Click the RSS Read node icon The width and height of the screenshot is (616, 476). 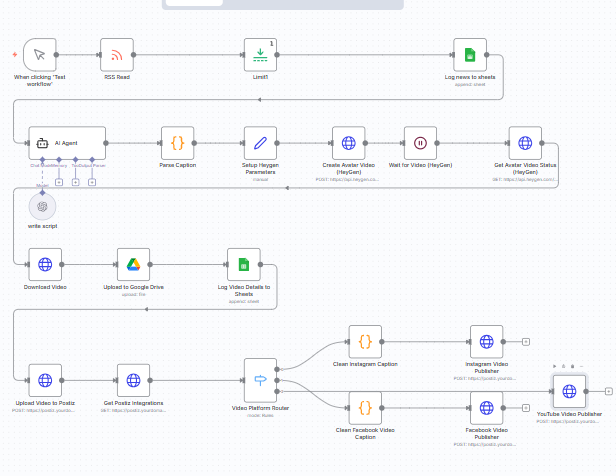(116, 55)
